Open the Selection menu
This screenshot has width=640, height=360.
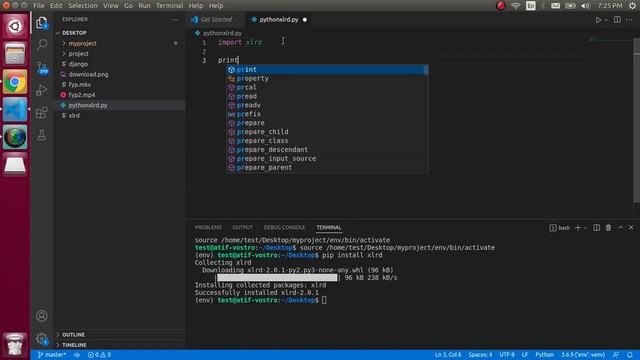point(83,6)
